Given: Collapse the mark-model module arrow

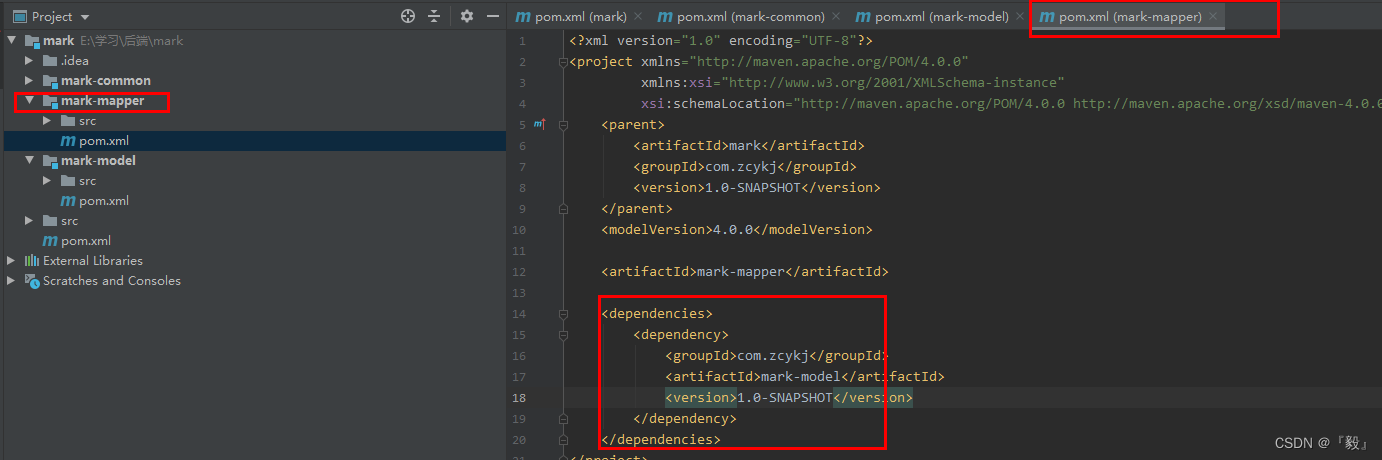Looking at the screenshot, I should coord(30,161).
